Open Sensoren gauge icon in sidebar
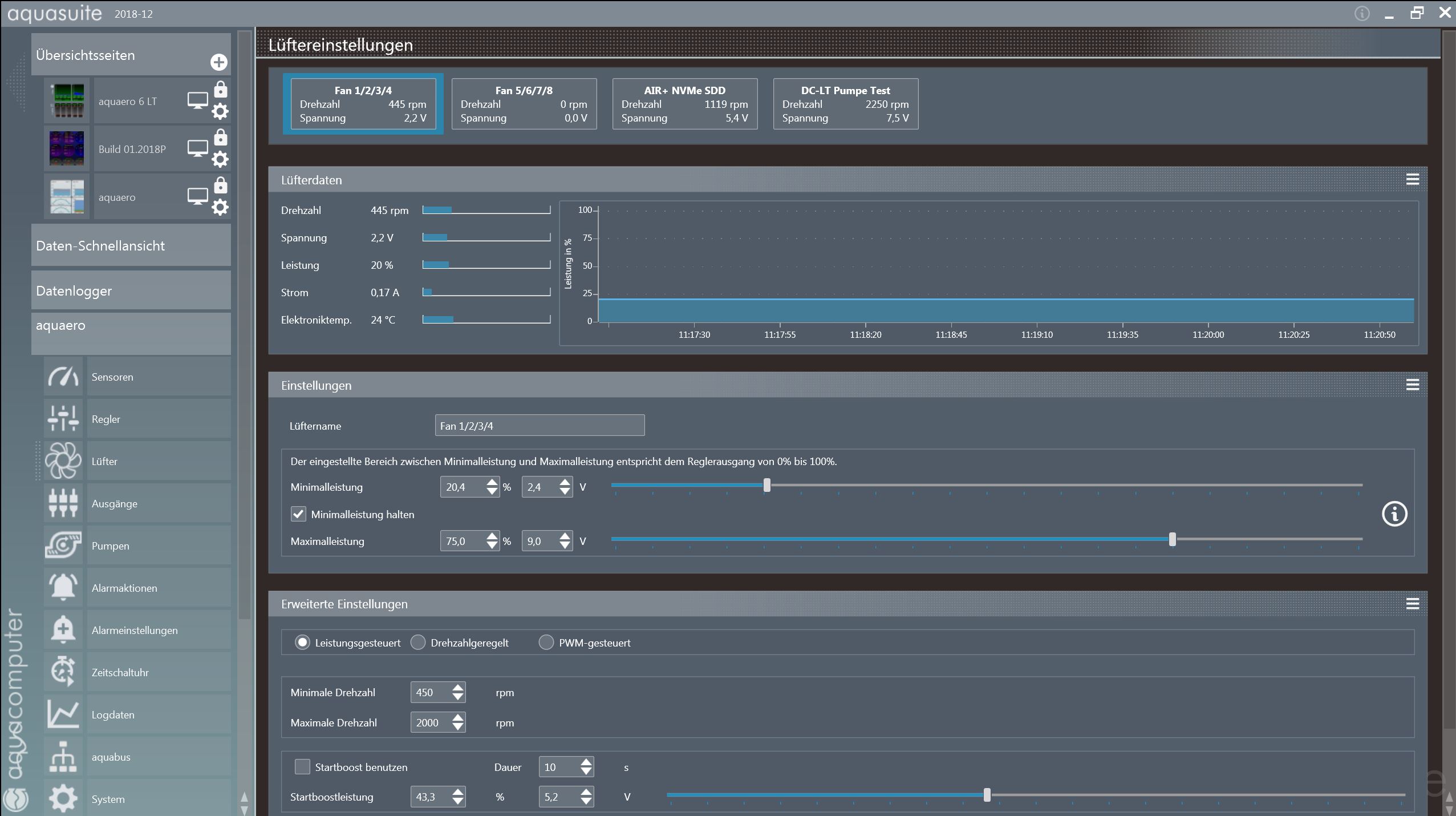 (63, 377)
